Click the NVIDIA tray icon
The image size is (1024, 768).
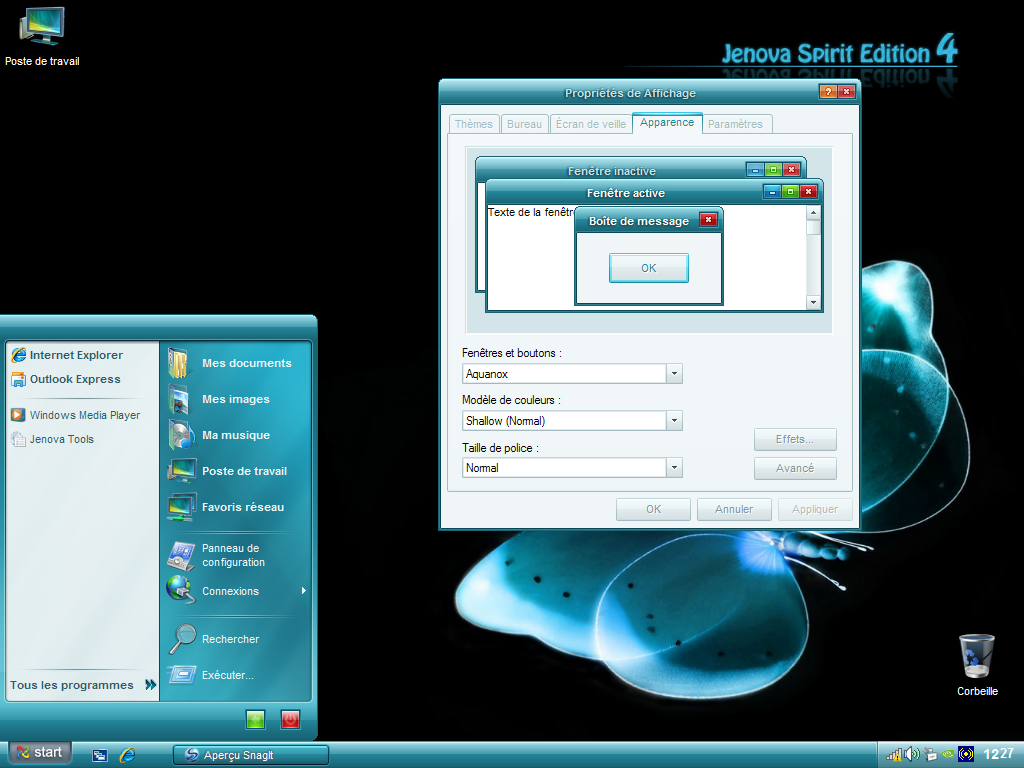click(948, 754)
